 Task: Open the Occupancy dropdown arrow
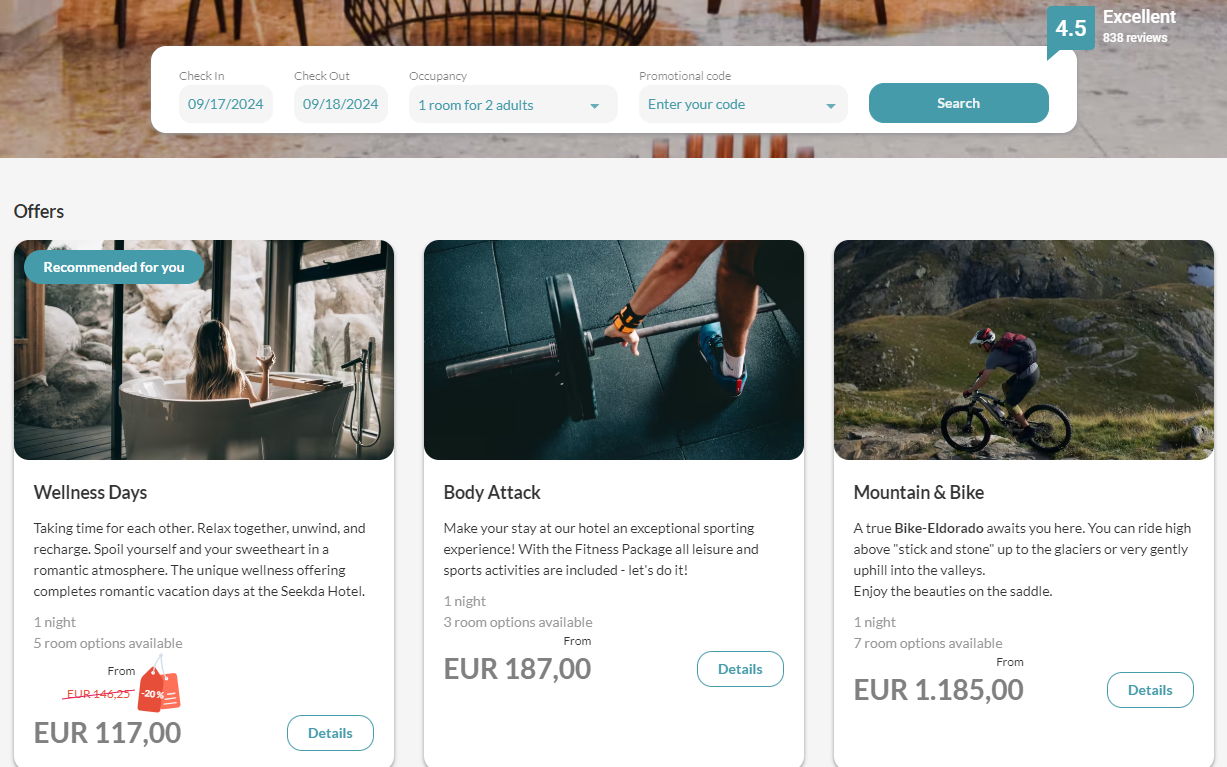(x=594, y=105)
